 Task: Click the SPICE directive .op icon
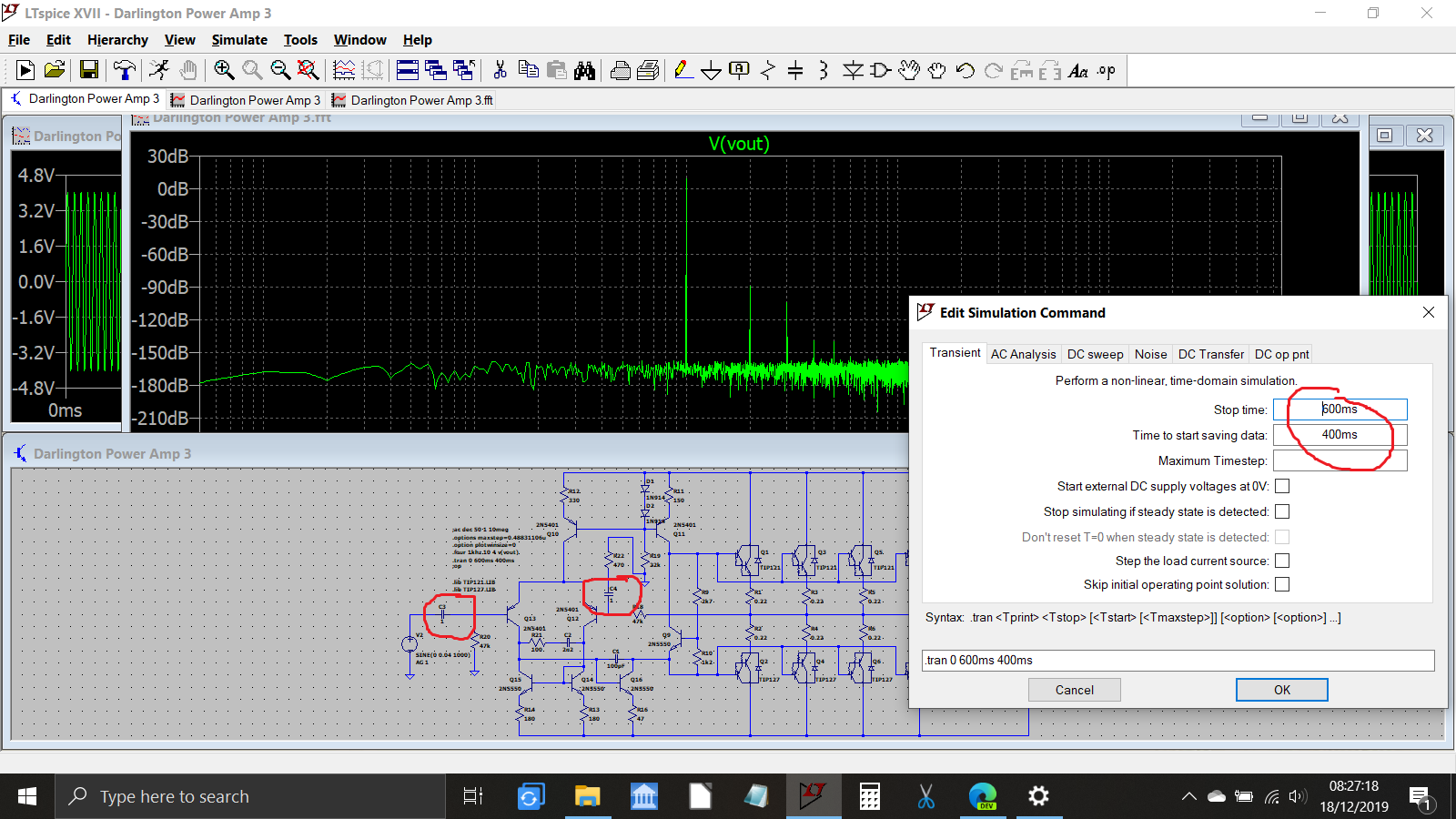1107,70
